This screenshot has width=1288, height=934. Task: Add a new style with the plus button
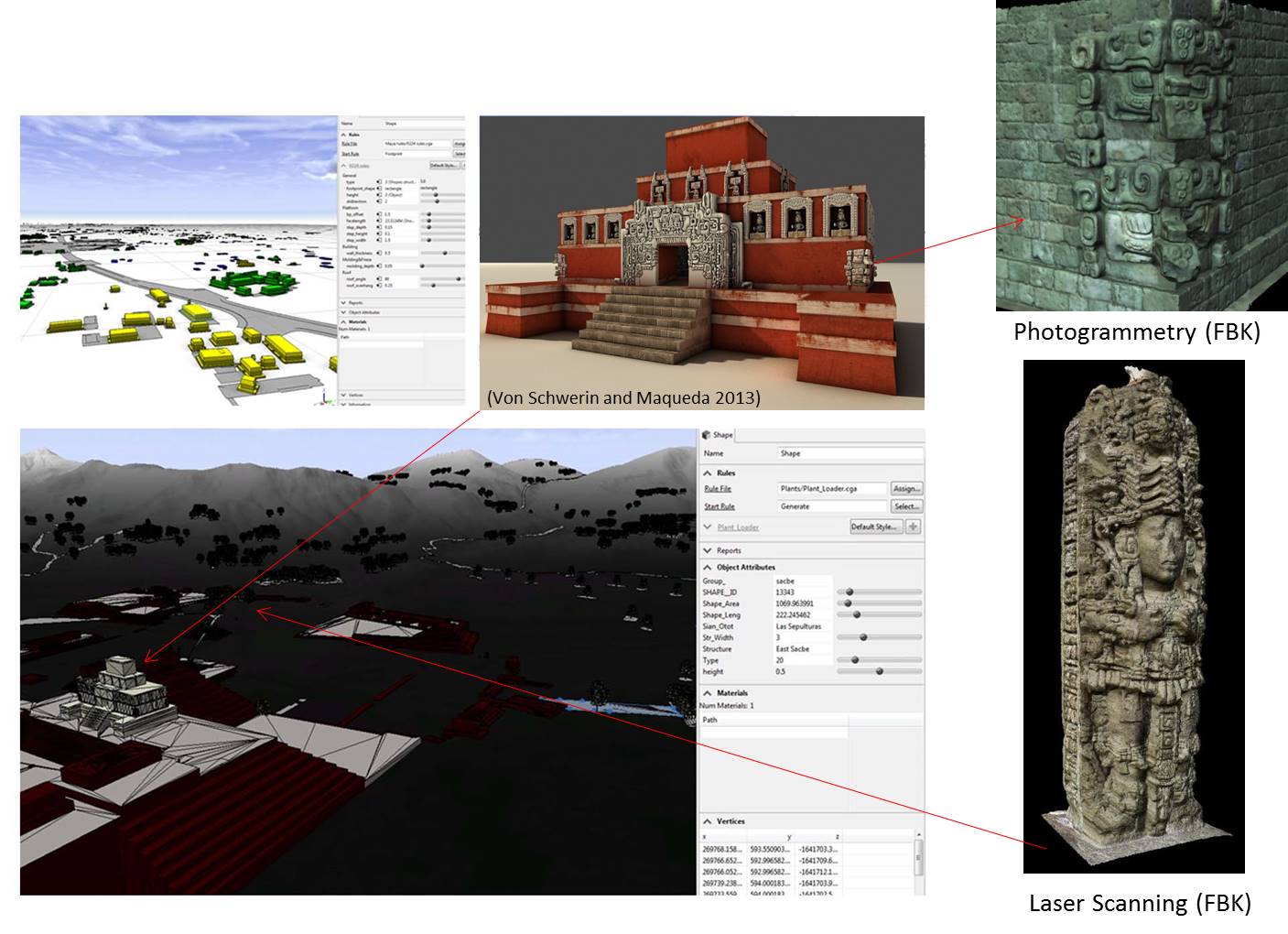pyautogui.click(x=914, y=527)
